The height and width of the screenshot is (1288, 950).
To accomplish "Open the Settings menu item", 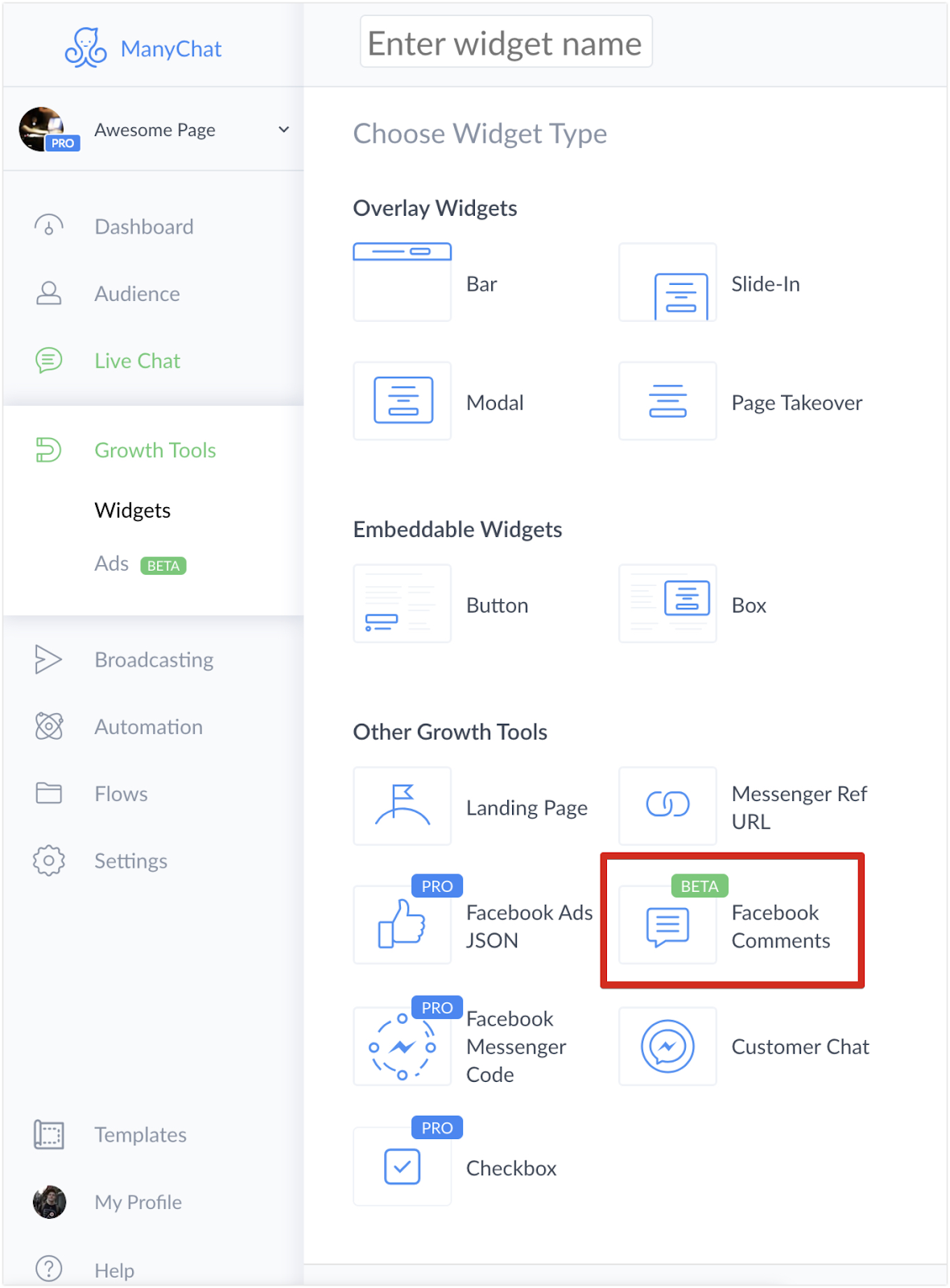I will coord(131,861).
